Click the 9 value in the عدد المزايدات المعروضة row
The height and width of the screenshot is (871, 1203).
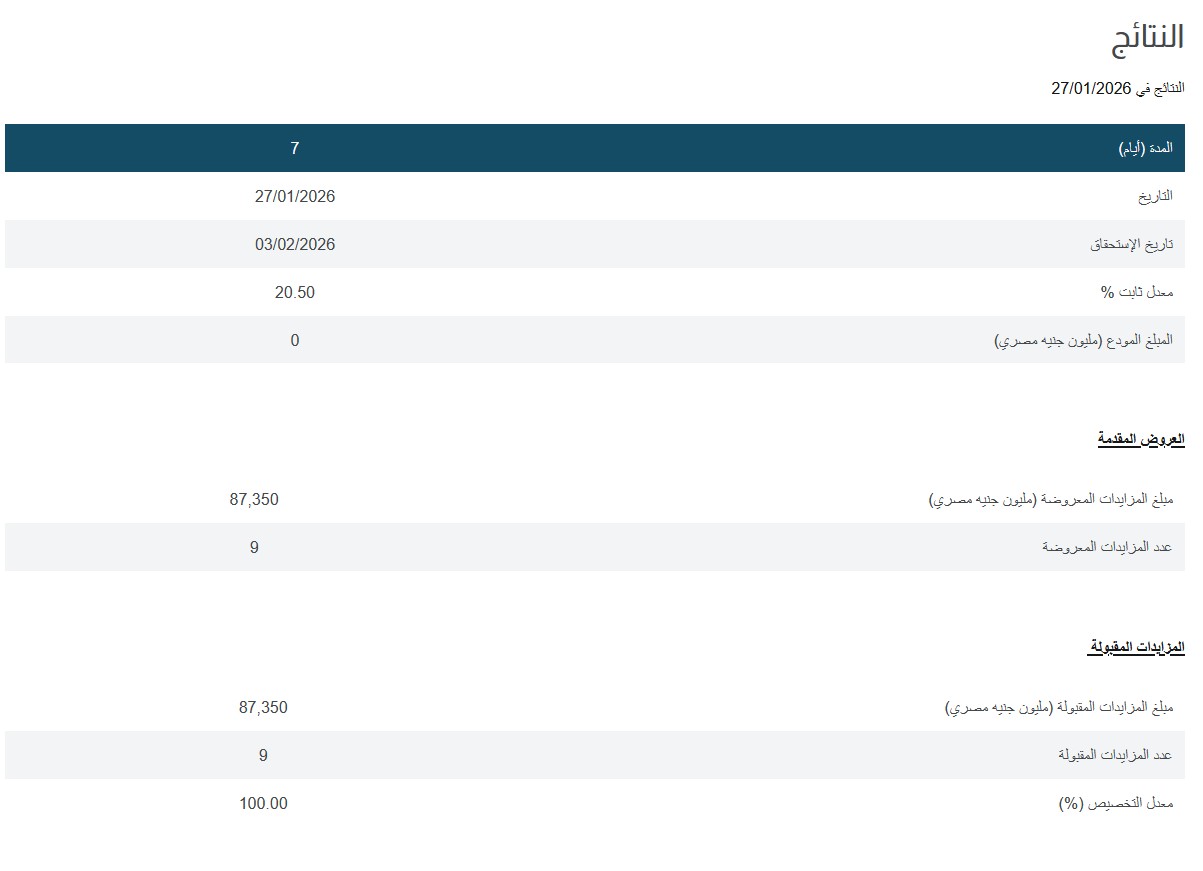pyautogui.click(x=254, y=547)
